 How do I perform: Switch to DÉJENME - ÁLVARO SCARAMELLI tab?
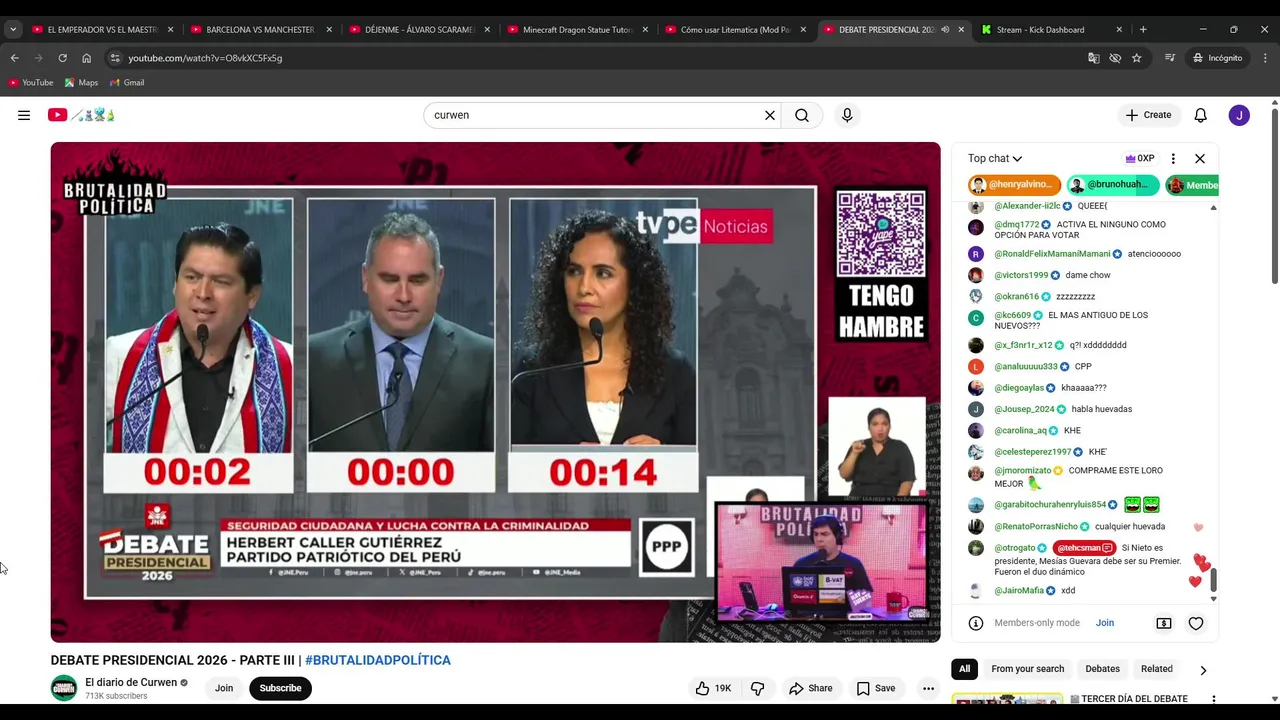(x=420, y=30)
